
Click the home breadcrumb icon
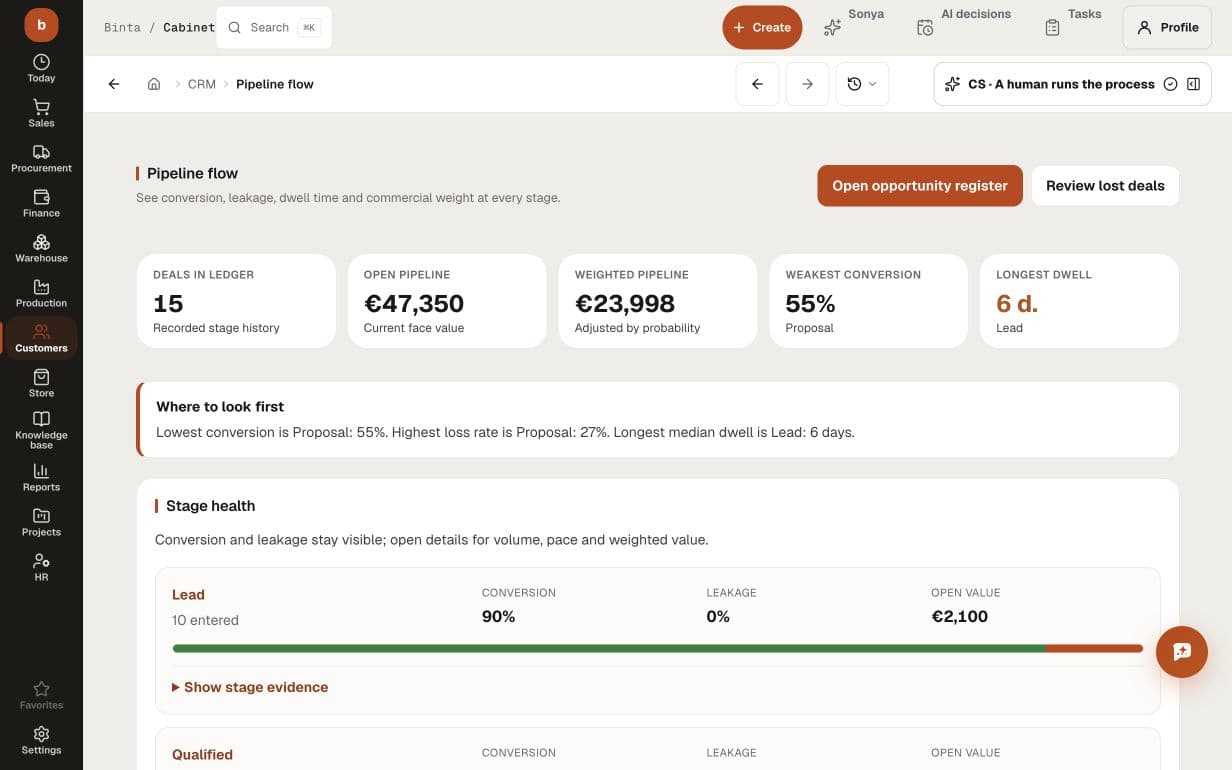tap(154, 84)
